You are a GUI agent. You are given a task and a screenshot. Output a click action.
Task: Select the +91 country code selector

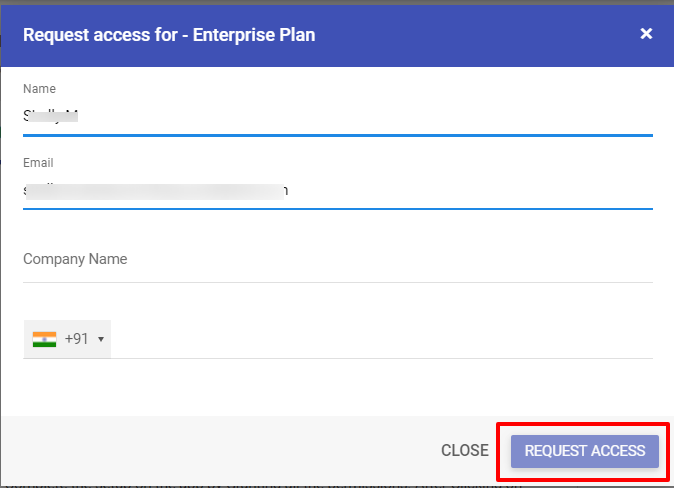pyautogui.click(x=67, y=339)
